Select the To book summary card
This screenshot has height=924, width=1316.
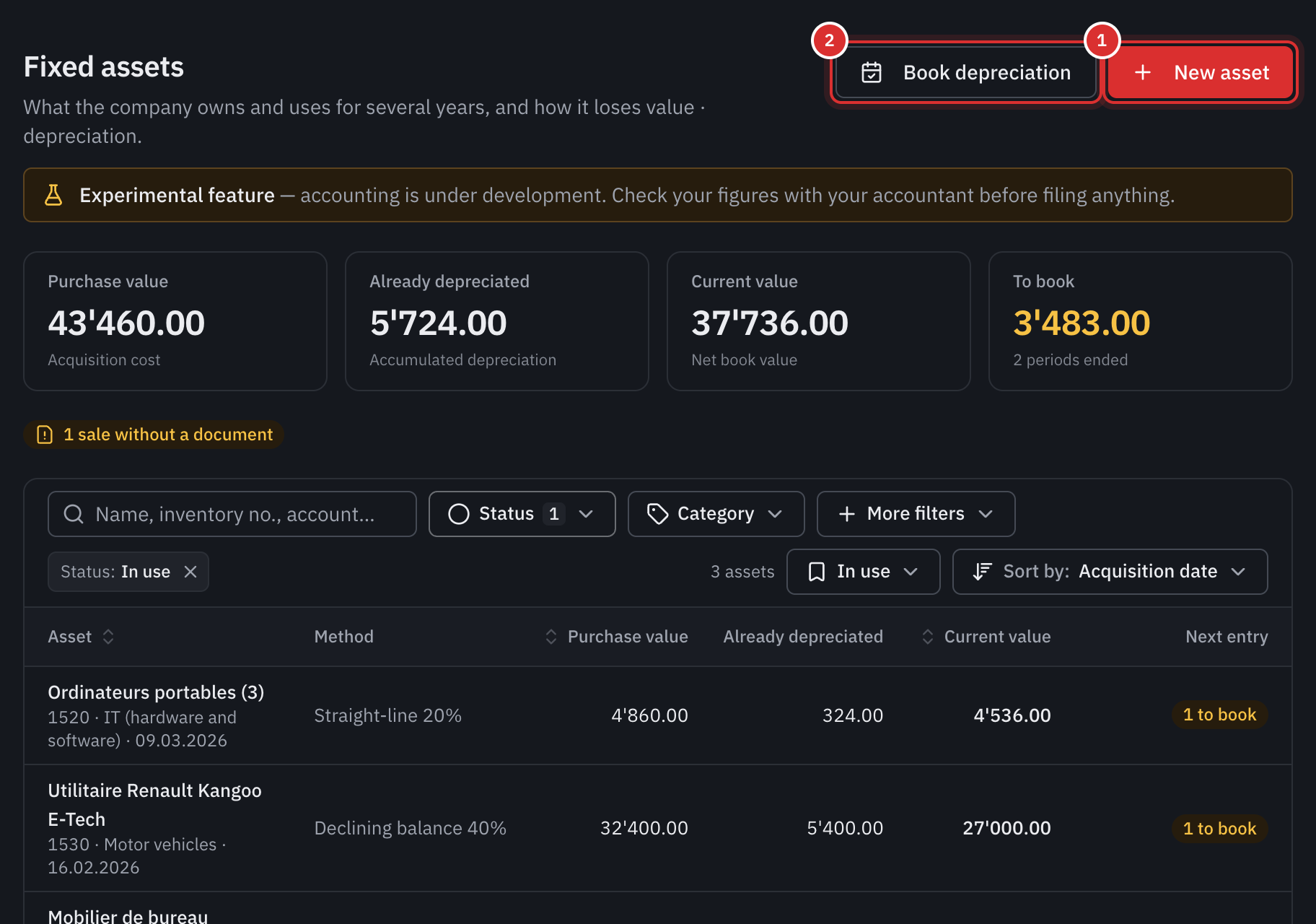[1141, 321]
